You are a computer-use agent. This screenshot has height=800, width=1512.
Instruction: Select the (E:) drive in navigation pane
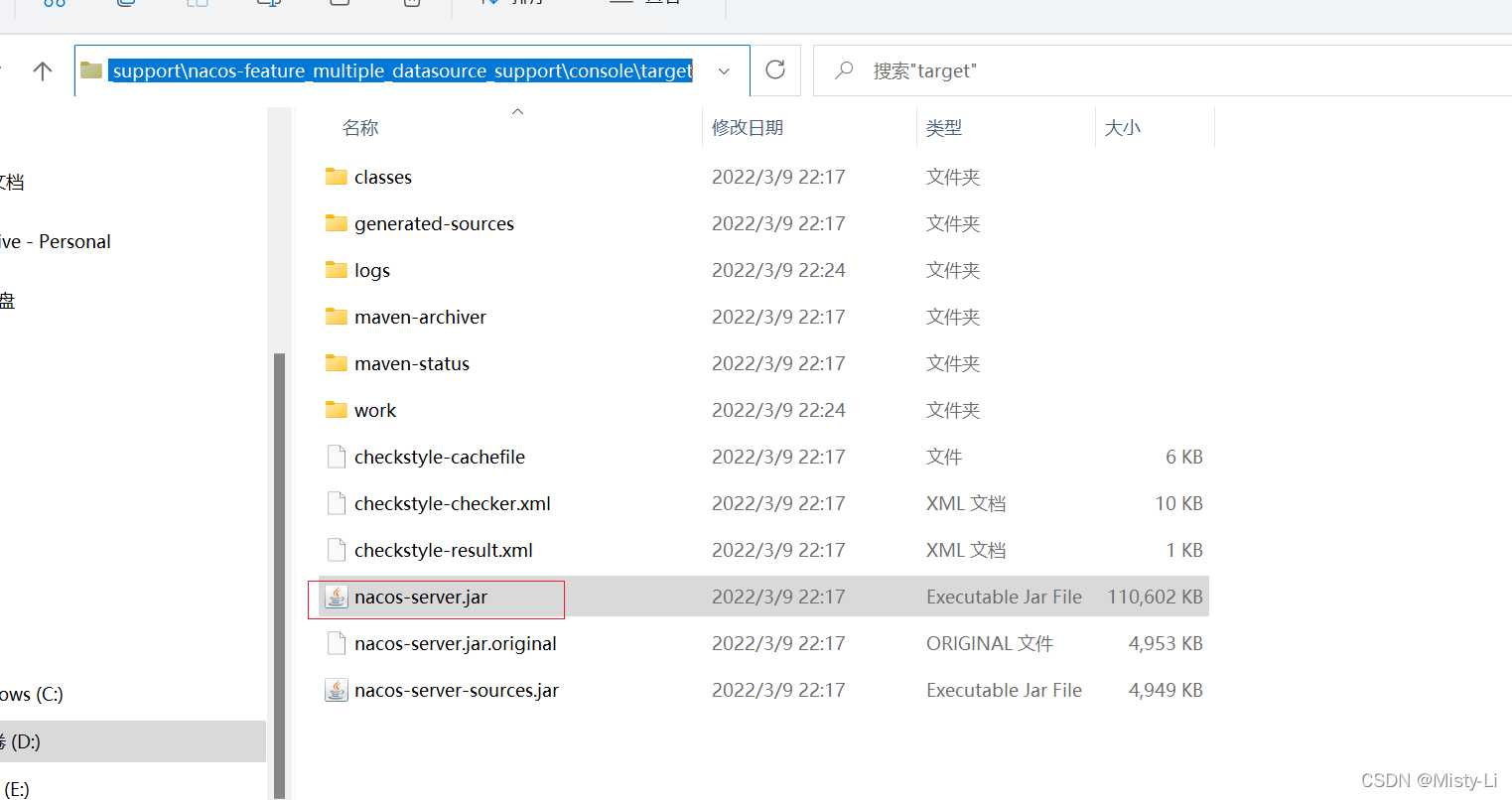click(16, 788)
